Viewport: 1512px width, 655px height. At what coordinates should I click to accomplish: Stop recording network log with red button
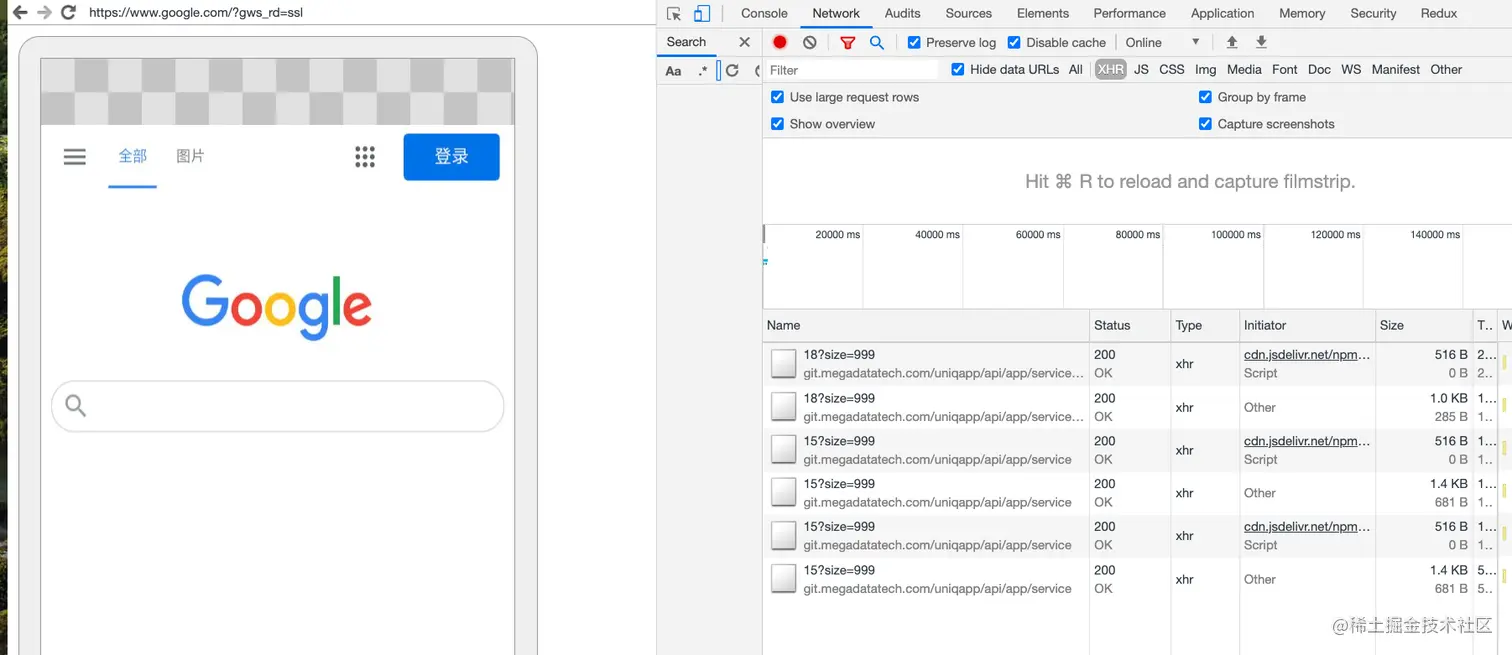780,42
